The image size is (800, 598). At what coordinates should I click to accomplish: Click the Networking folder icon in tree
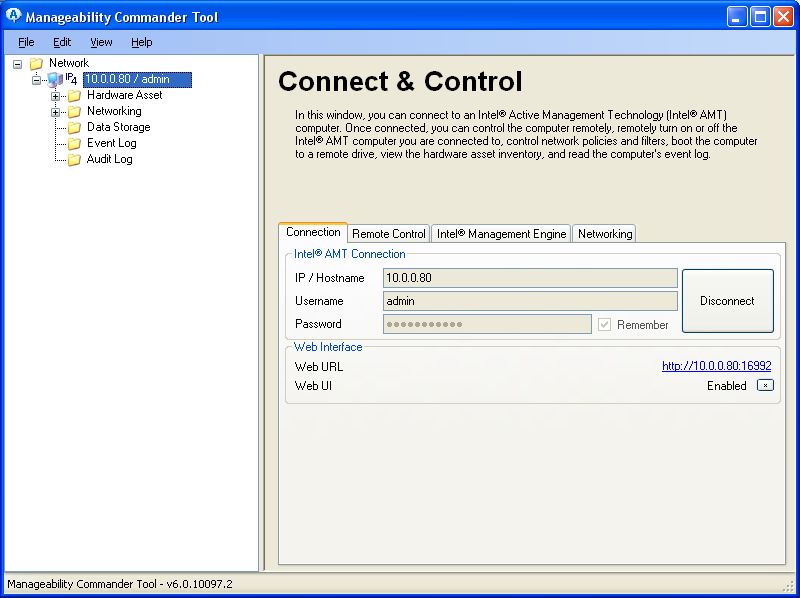pos(74,112)
